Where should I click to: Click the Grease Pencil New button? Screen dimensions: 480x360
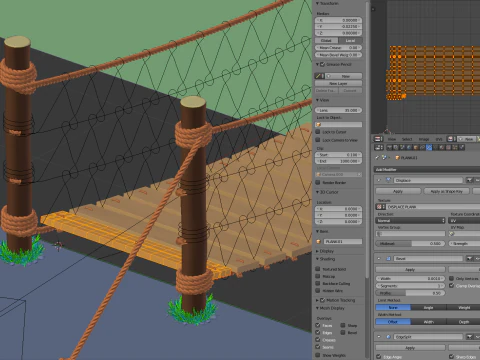pos(344,76)
